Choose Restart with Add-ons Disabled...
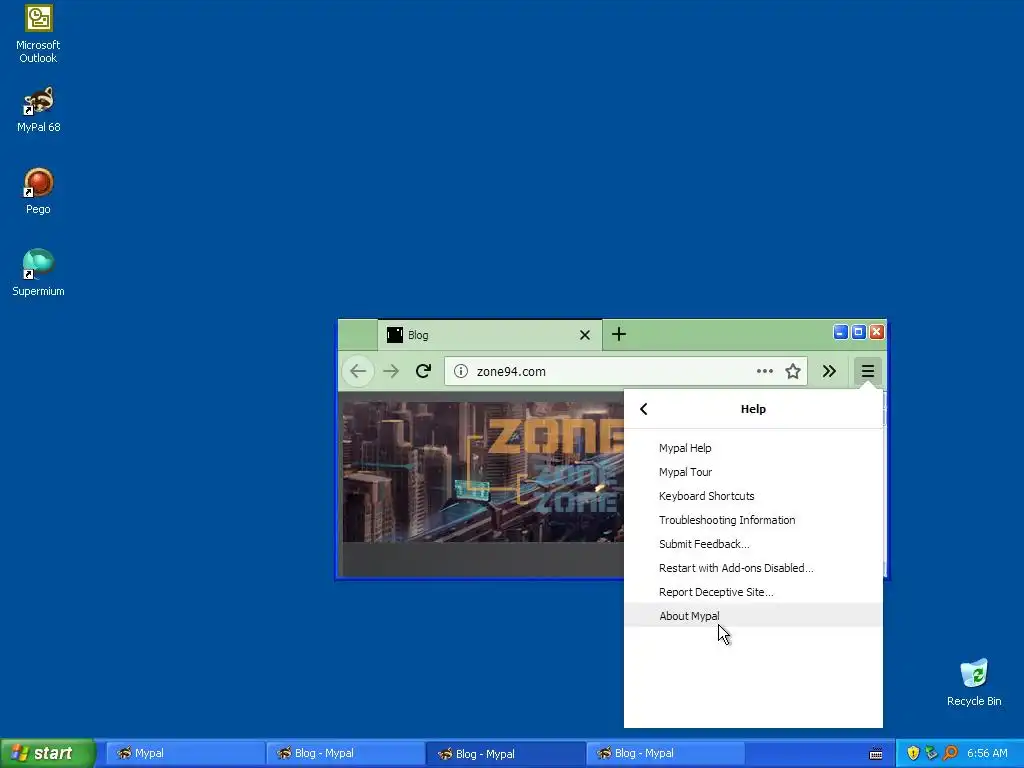1024x768 pixels. 753,568
